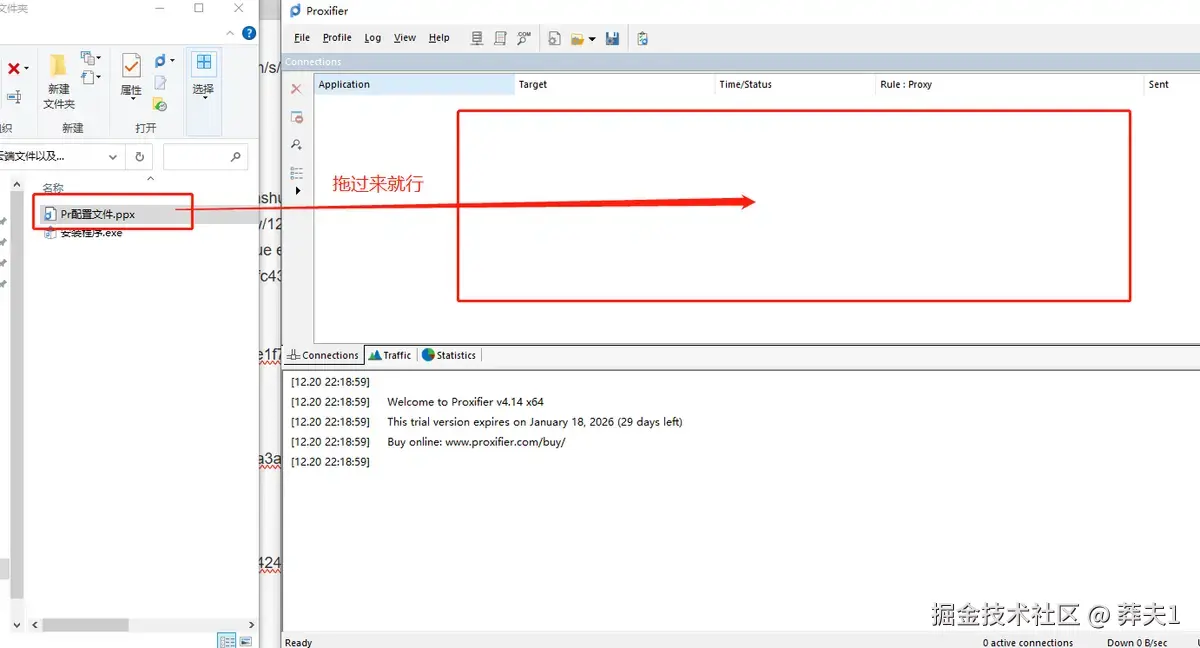This screenshot has width=1200, height=648.
Task: Select Pr配置文件.ppx in the Explorer window
Action: (97, 214)
